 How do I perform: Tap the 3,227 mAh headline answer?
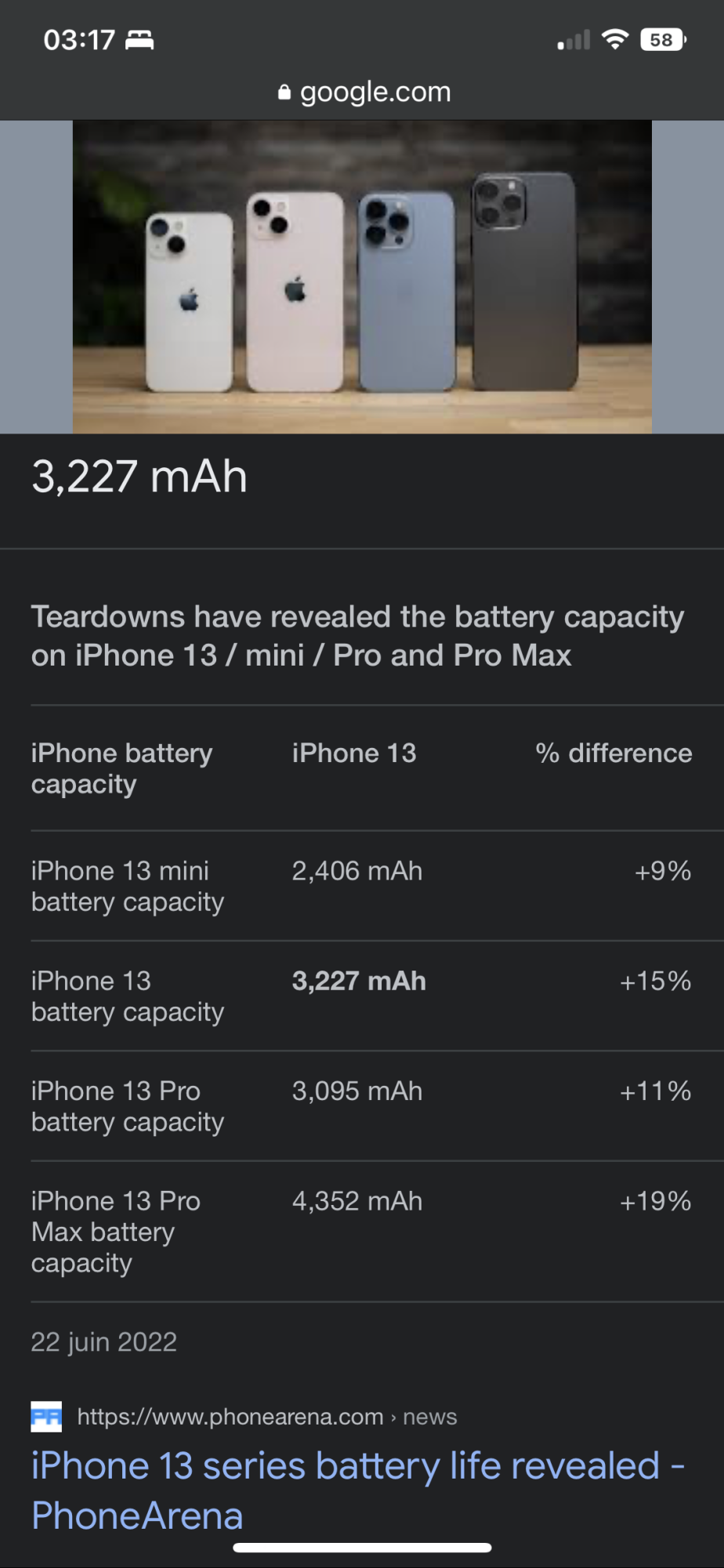pos(139,477)
